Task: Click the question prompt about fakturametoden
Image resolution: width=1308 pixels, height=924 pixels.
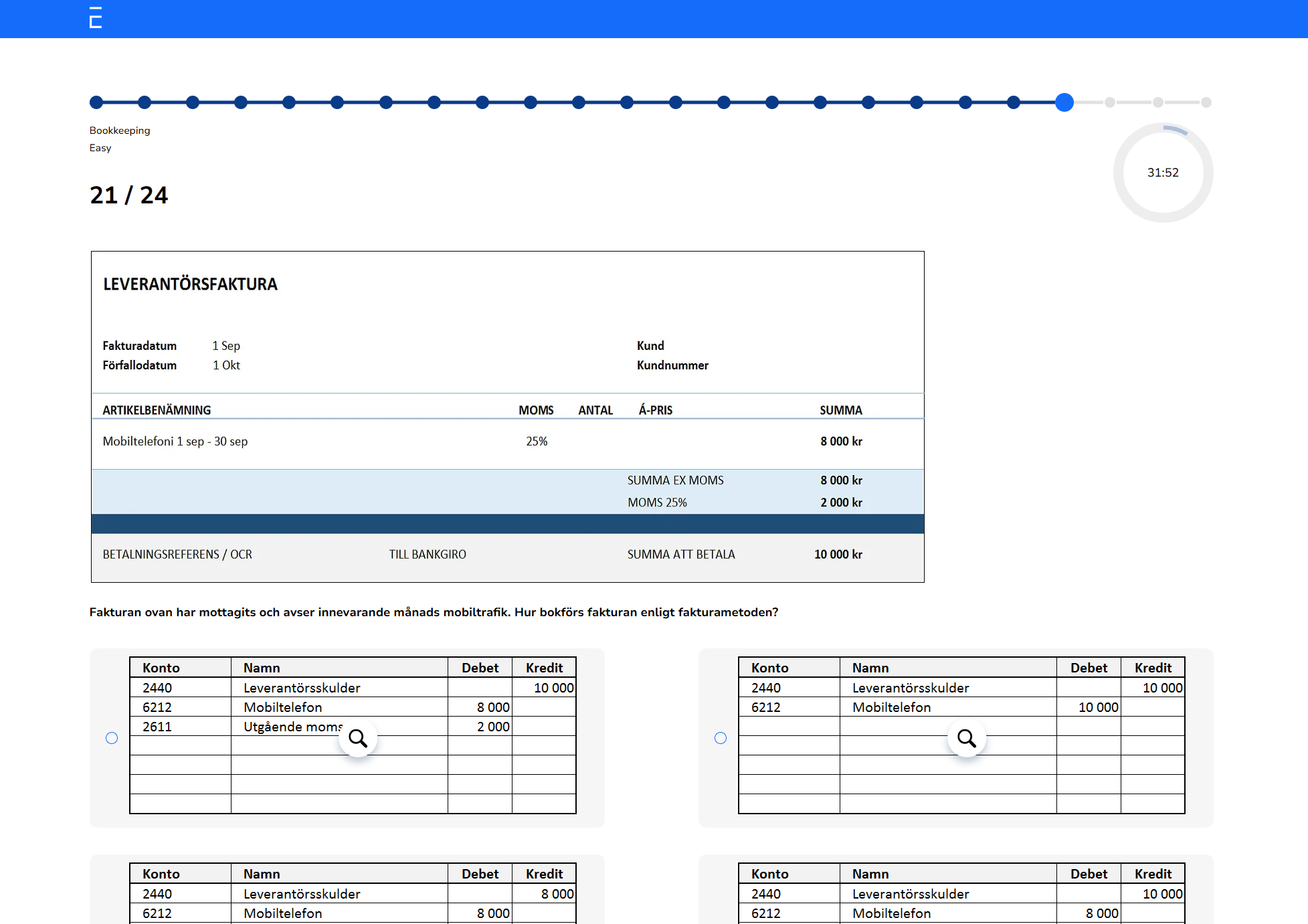Action: click(434, 612)
